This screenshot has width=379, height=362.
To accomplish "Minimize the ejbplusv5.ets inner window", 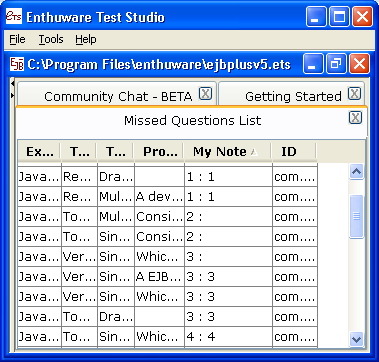I will coord(313,64).
